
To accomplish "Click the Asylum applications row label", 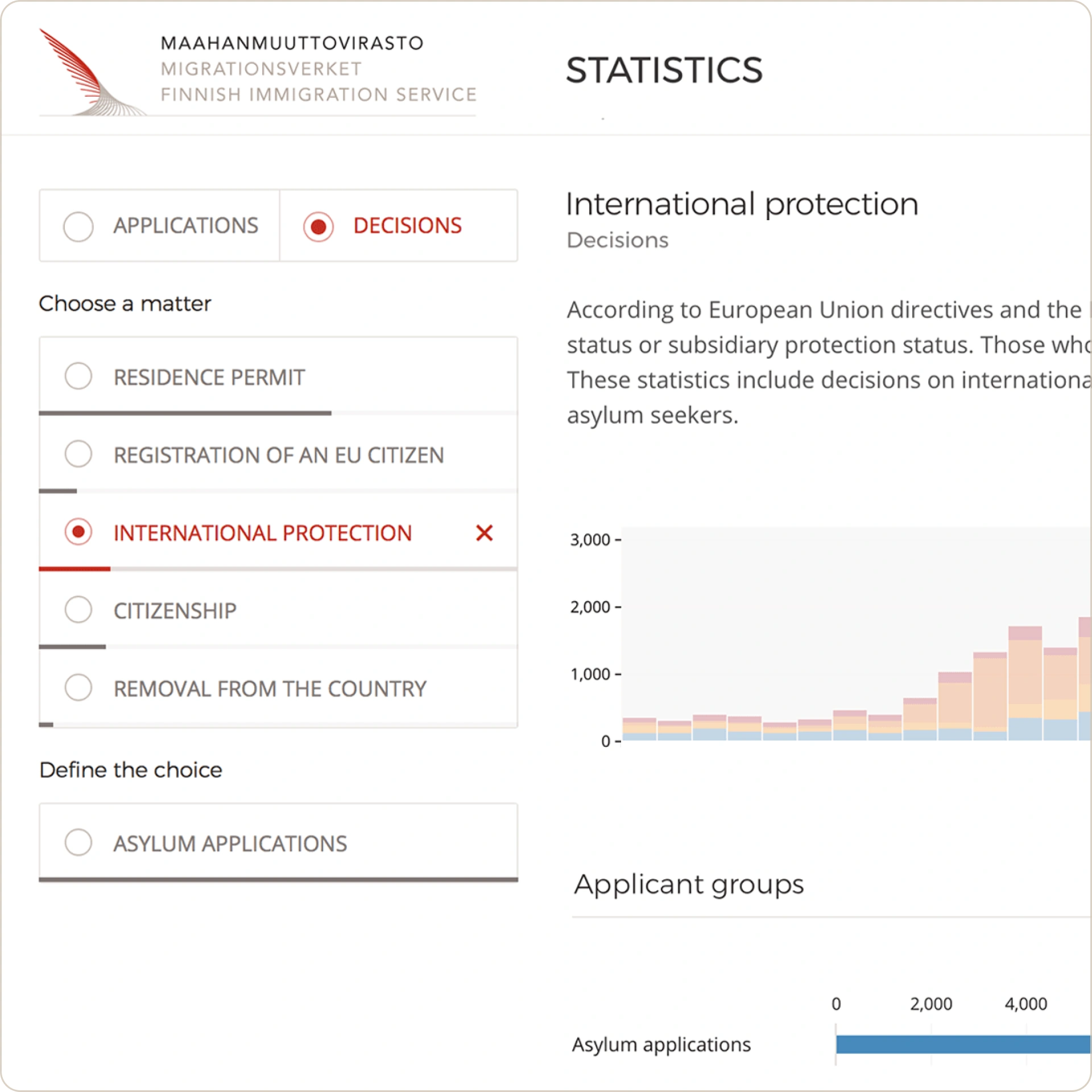I will pyautogui.click(x=661, y=1045).
